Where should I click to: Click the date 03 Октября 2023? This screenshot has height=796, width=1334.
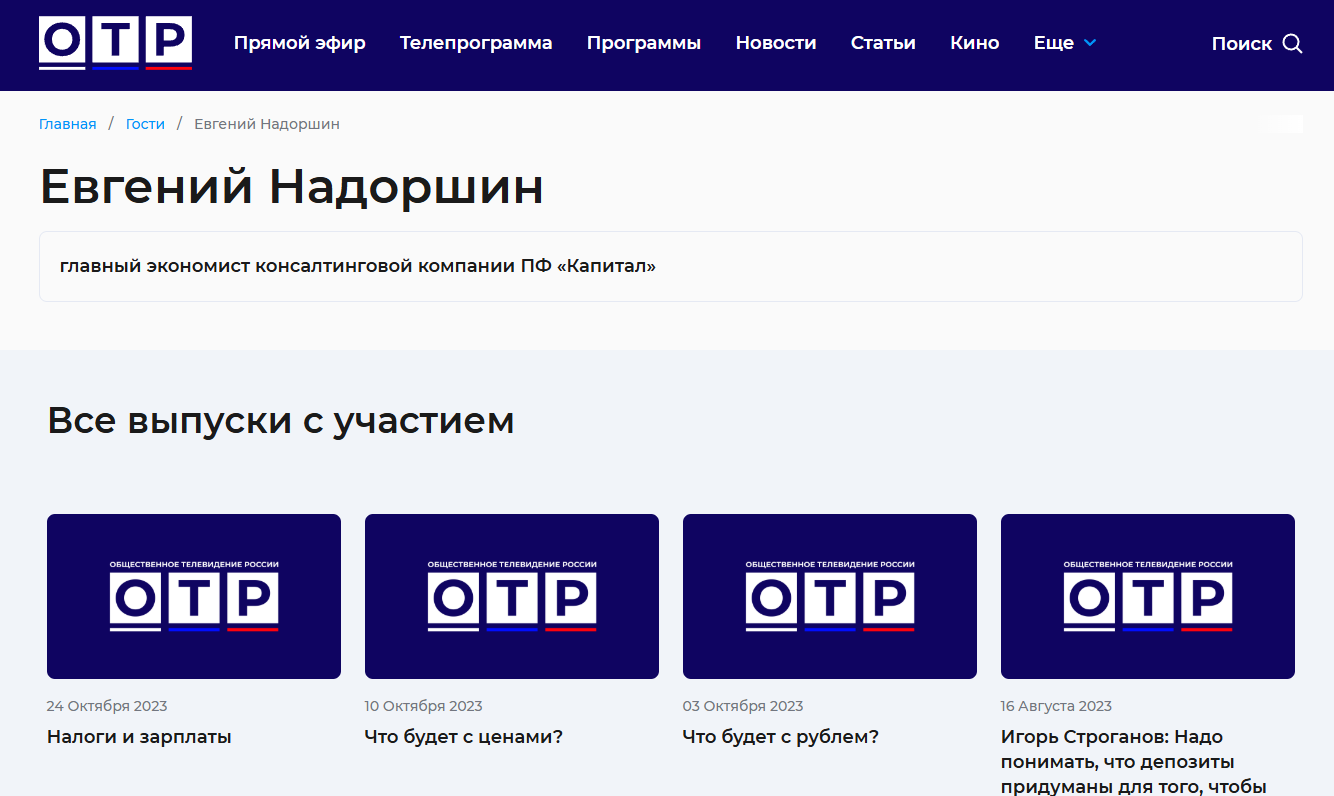743,706
